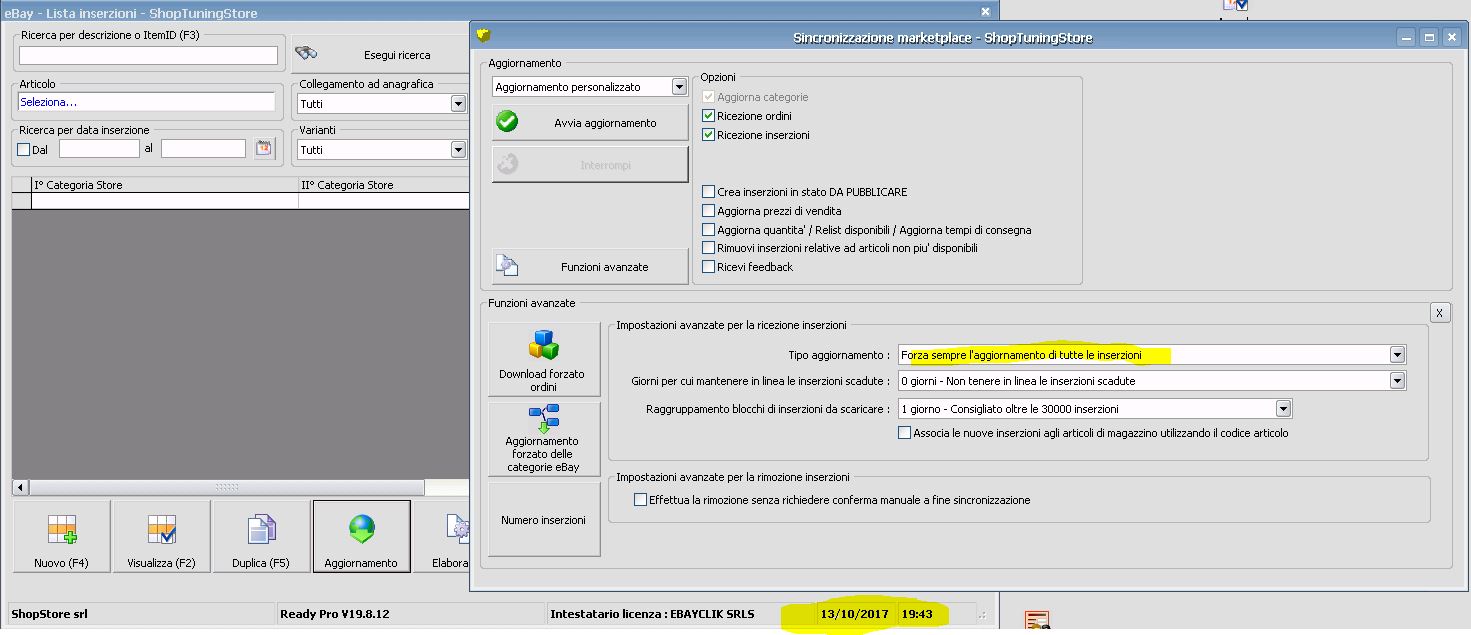
Task: Click the time 19:43 in status bar
Action: pos(917,614)
